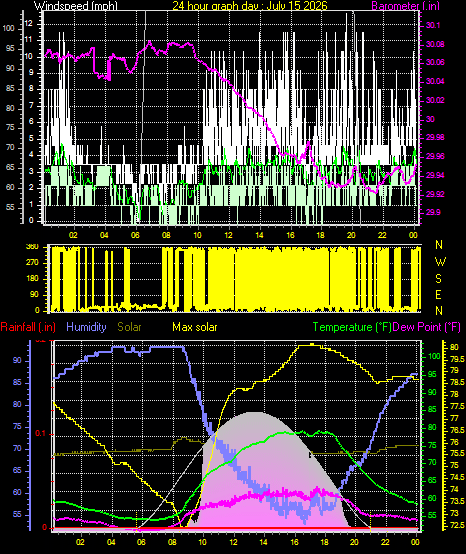This screenshot has height=554, width=466.
Task: Click the 30.08 barometer scale value
Action: (435, 44)
